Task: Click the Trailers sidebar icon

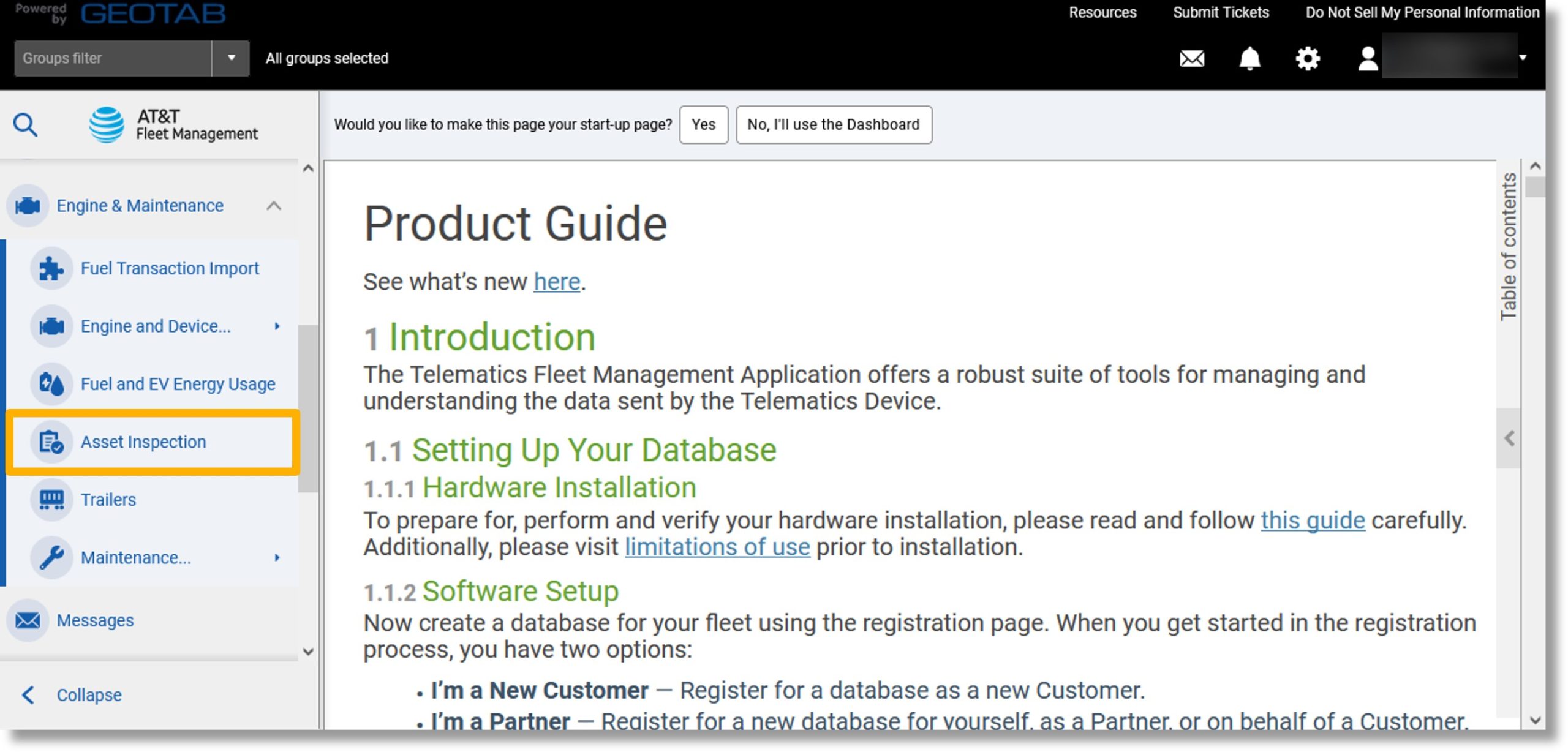Action: click(51, 499)
